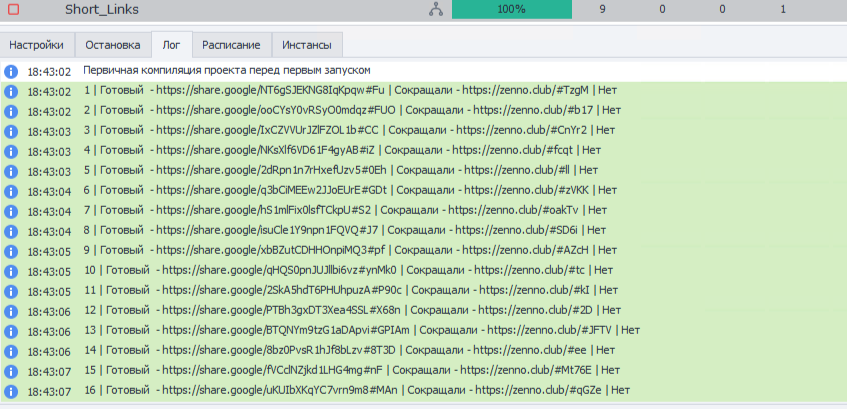The width and height of the screenshot is (847, 409).
Task: Click the 9 counter in project row
Action: tap(602, 9)
